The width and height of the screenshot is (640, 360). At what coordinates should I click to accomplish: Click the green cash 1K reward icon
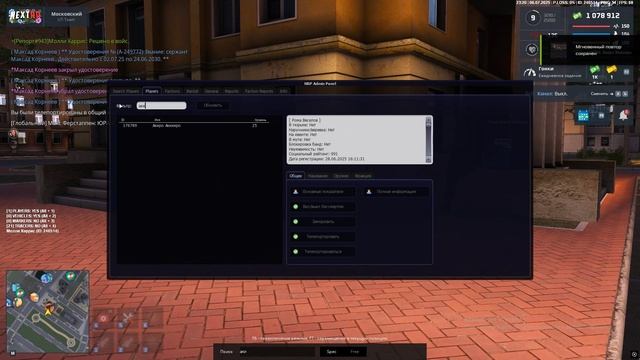pyautogui.click(x=595, y=70)
